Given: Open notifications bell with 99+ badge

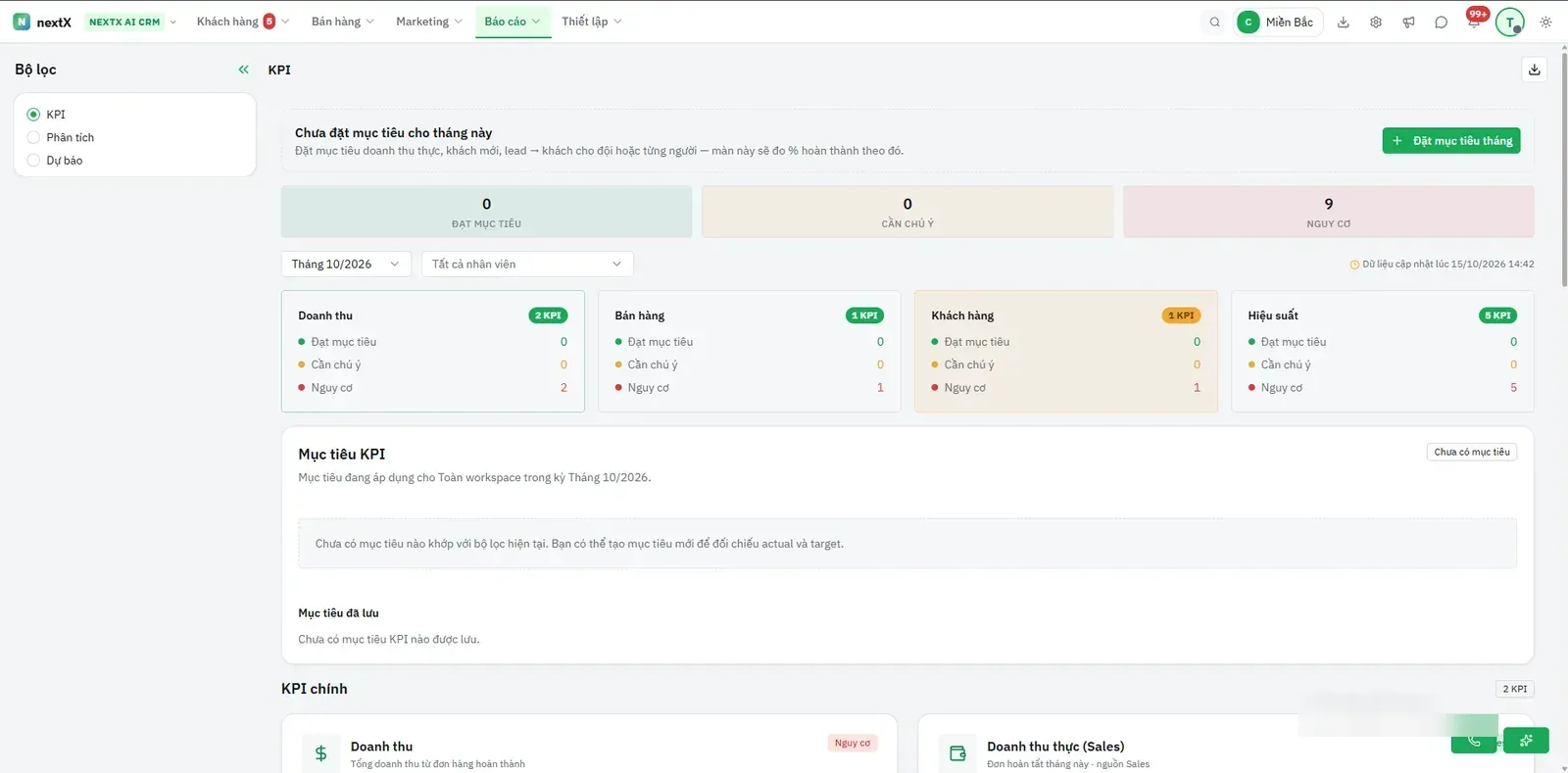Looking at the screenshot, I should (x=1475, y=20).
